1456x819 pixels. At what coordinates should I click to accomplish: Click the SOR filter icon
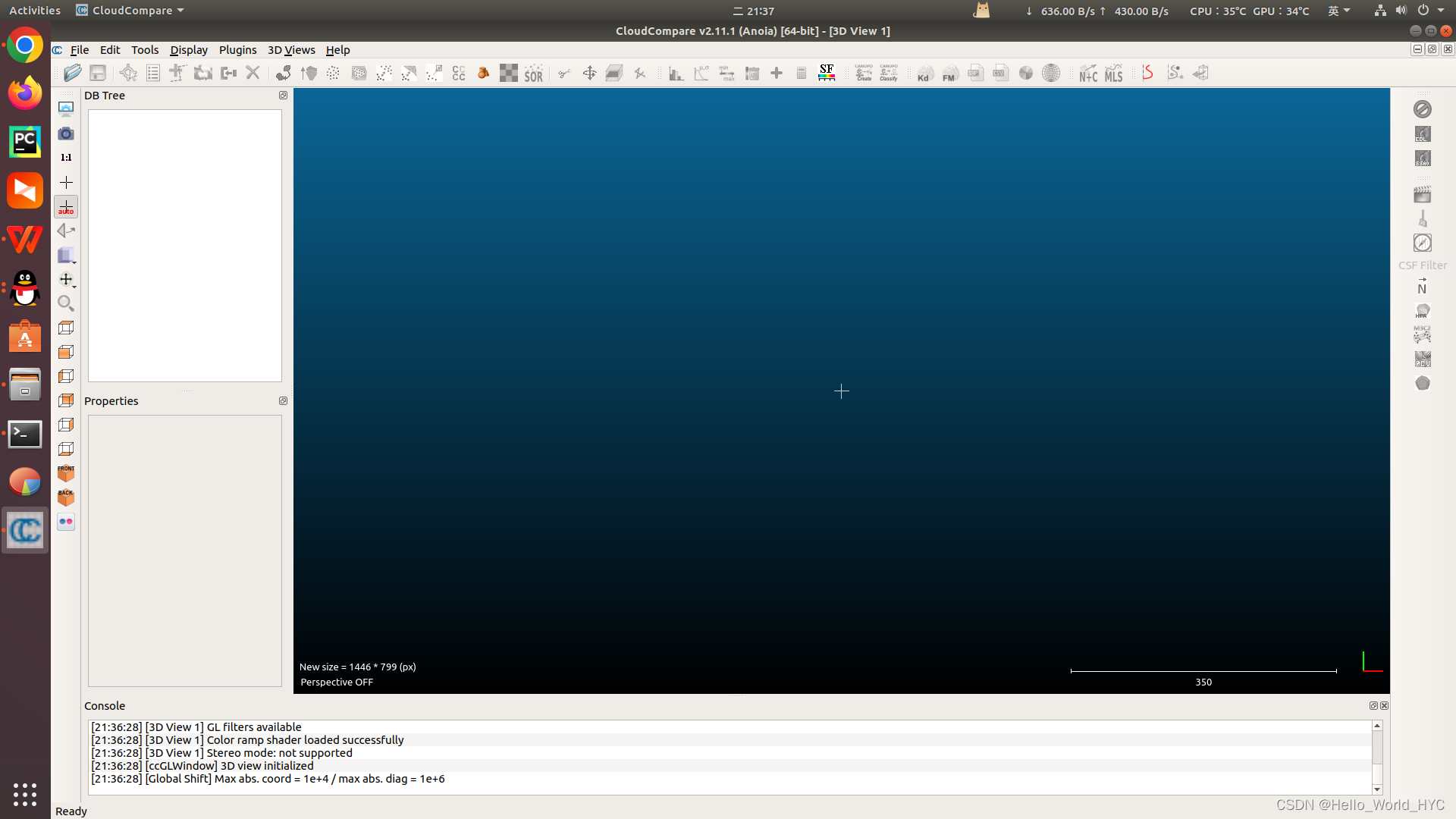tap(533, 73)
